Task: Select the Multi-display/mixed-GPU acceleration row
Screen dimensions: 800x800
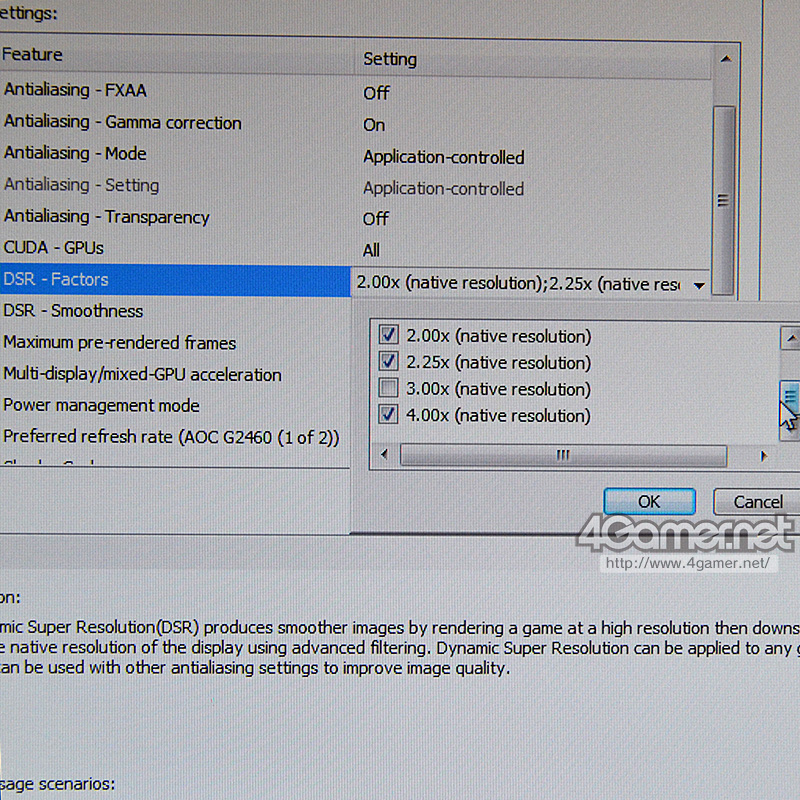Action: [x=175, y=374]
